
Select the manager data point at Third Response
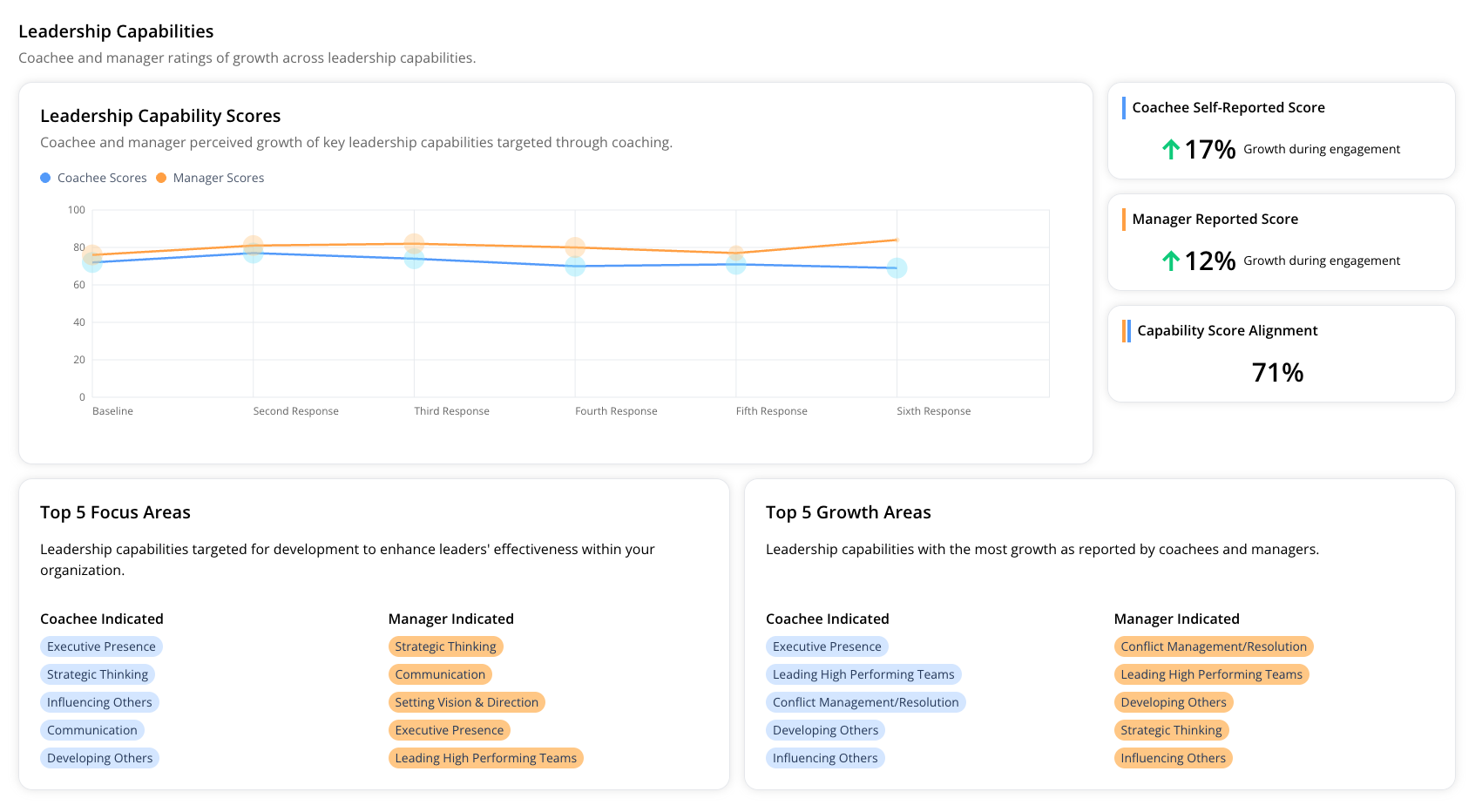point(414,243)
